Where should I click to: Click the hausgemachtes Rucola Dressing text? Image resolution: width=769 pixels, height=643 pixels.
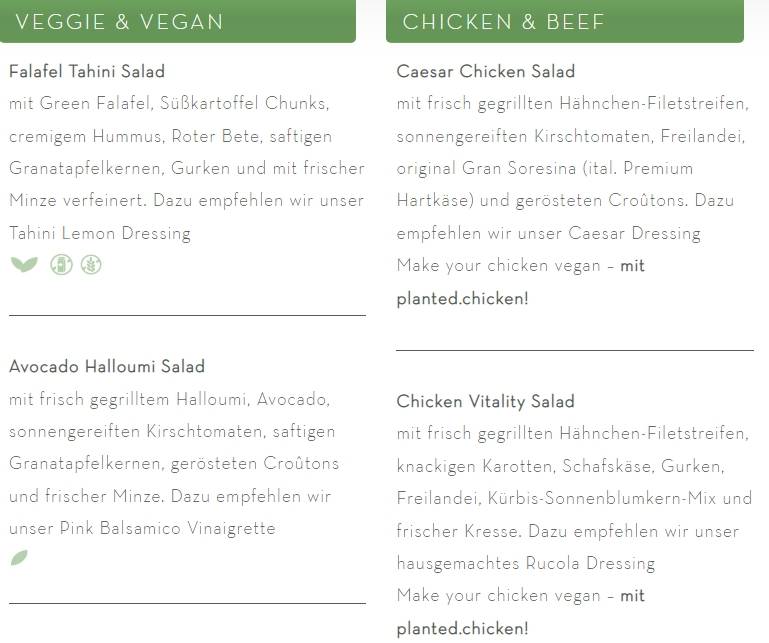pyautogui.click(x=526, y=563)
